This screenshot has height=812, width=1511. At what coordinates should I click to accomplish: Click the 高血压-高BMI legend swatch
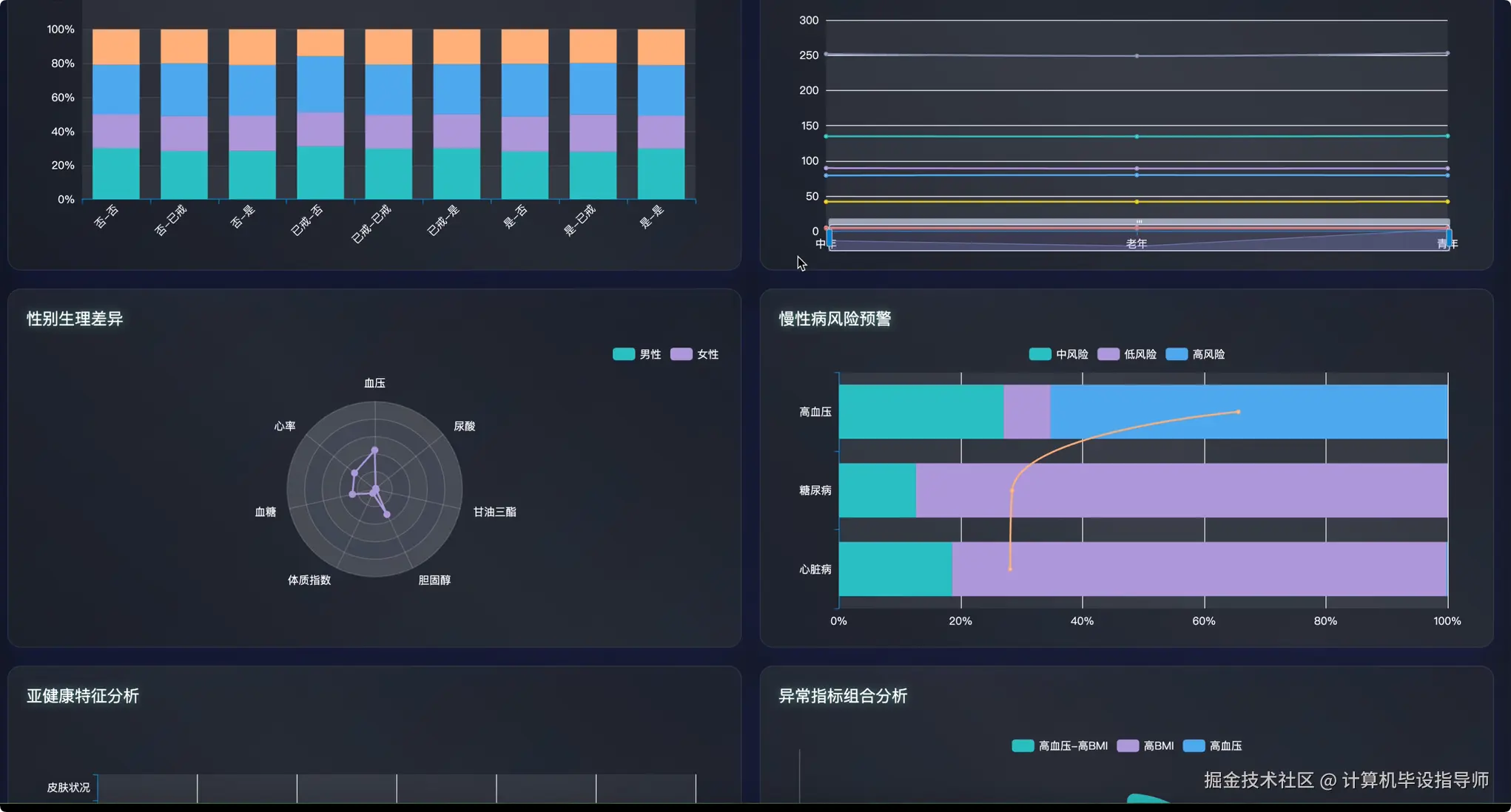point(1023,745)
